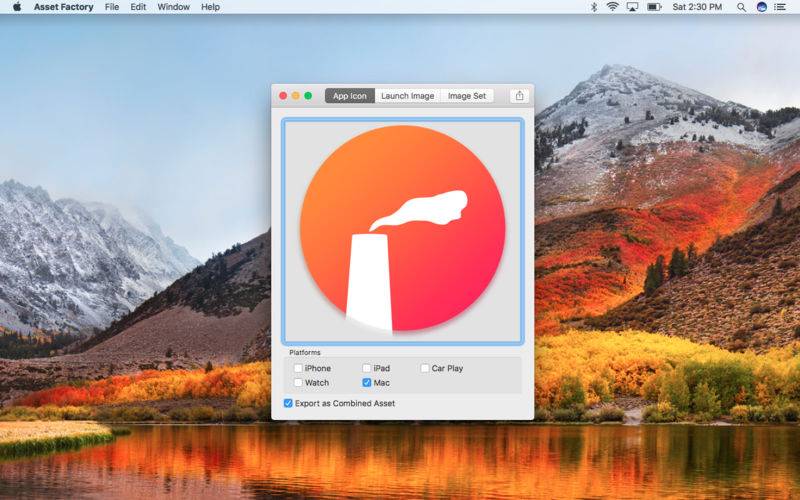
Task: Enable the Watch platform checkbox
Action: (x=298, y=382)
